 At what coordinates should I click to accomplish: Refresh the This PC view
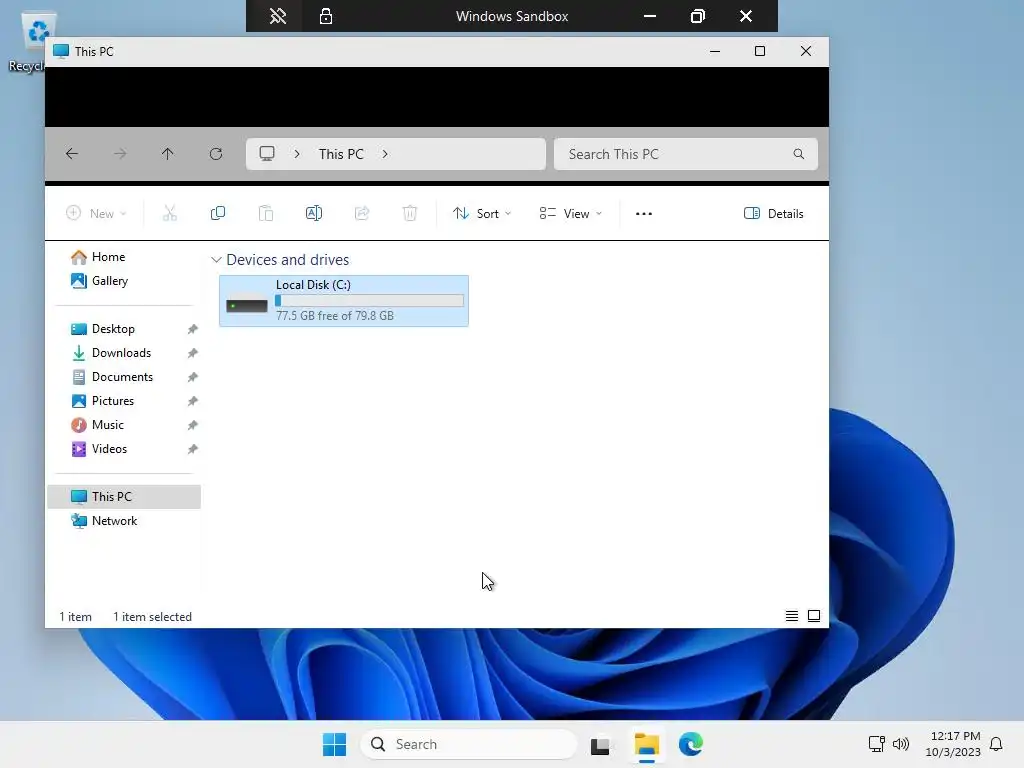point(216,154)
